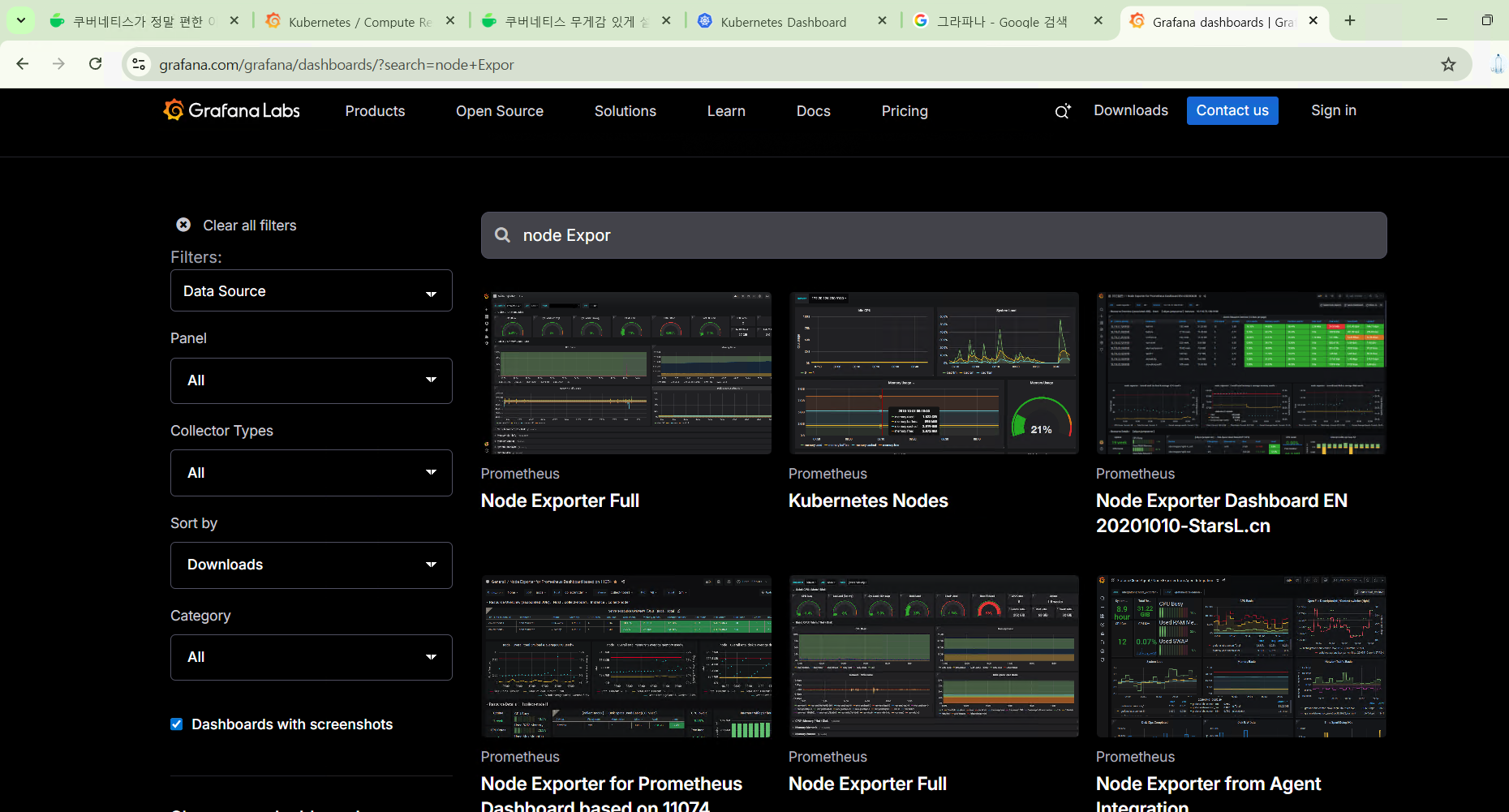Click the browser forward arrow
The height and width of the screenshot is (812, 1509).
point(58,64)
